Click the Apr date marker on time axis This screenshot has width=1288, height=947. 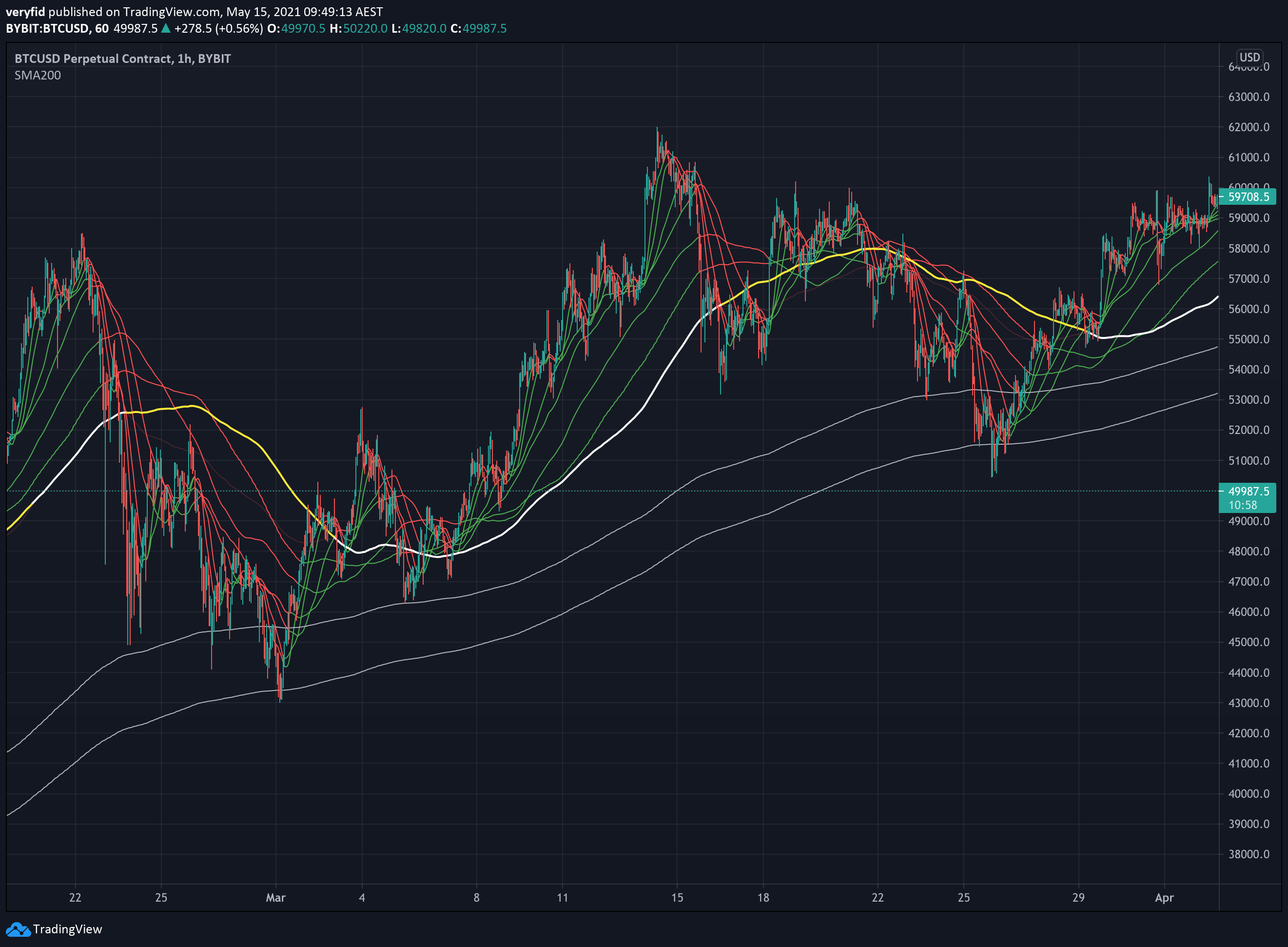(1164, 898)
